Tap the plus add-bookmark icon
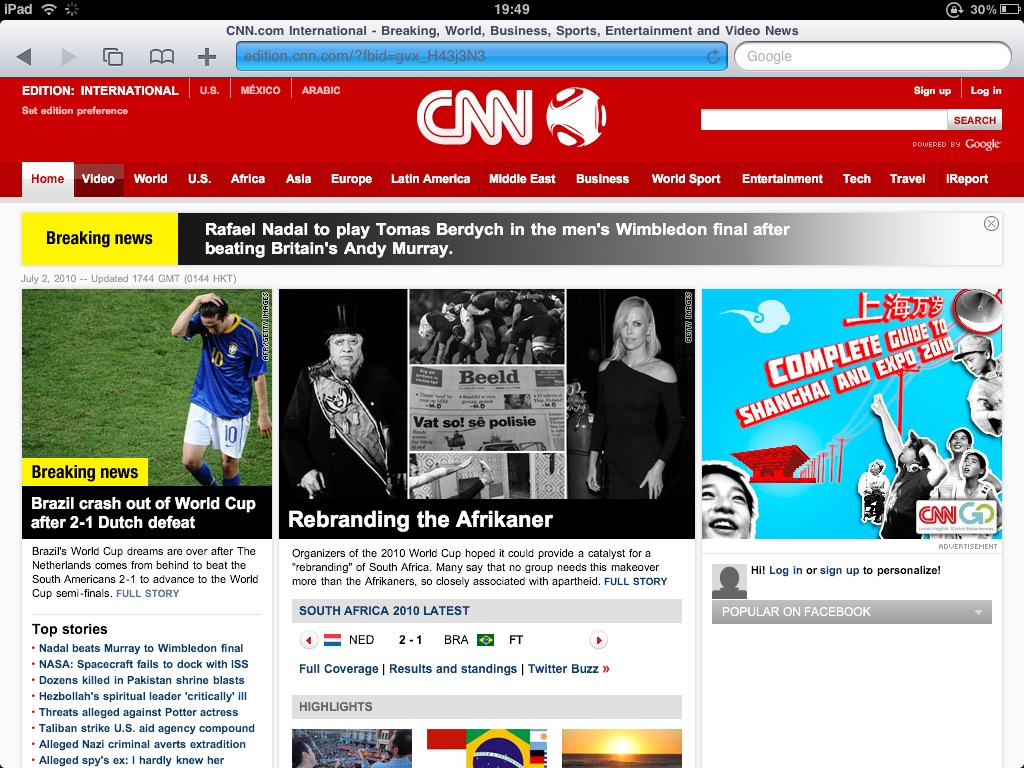1024x768 pixels. (x=207, y=57)
